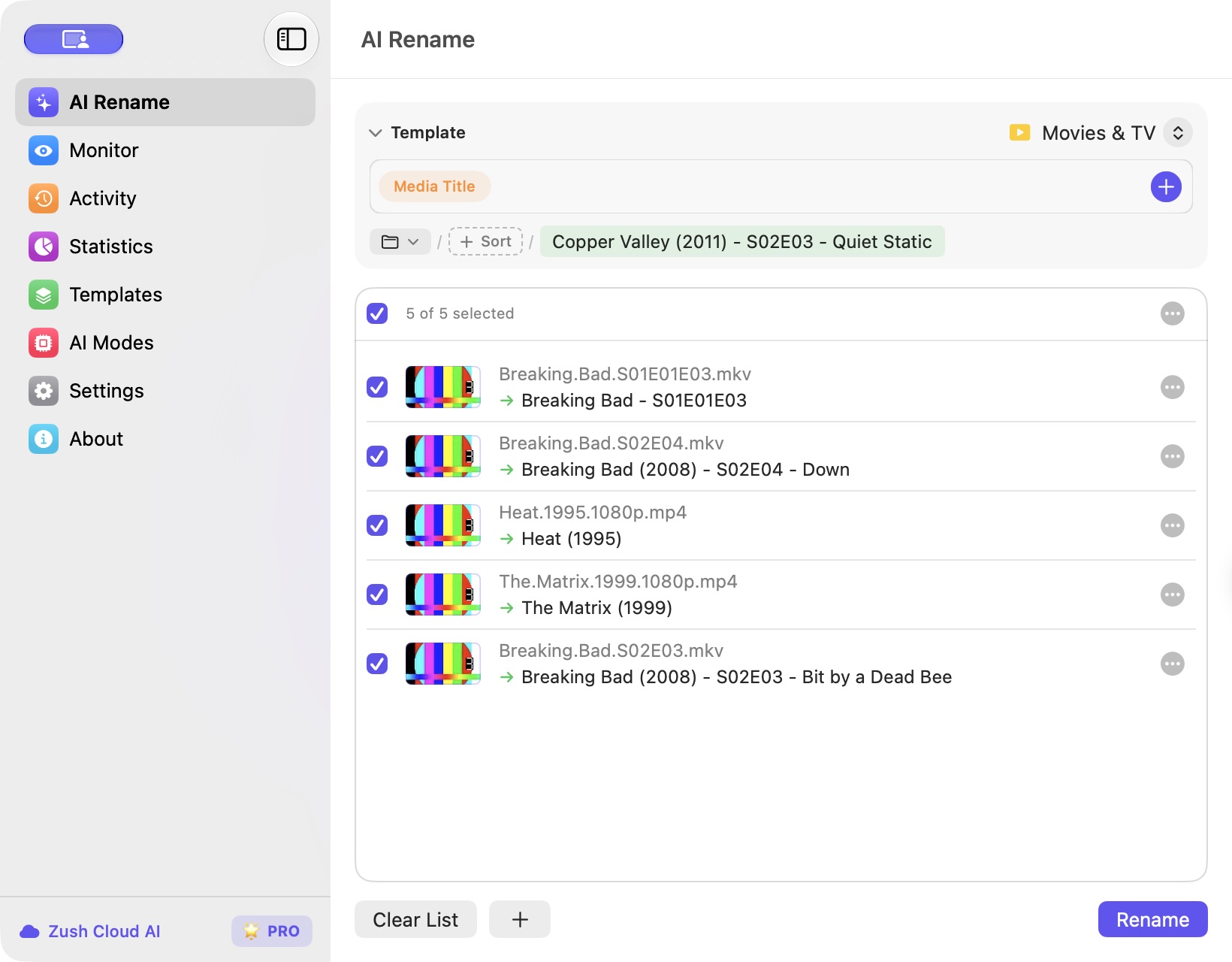This screenshot has height=962, width=1232.
Task: Open more options for Breaking.Bad.S02E03.mkv
Action: point(1172,664)
